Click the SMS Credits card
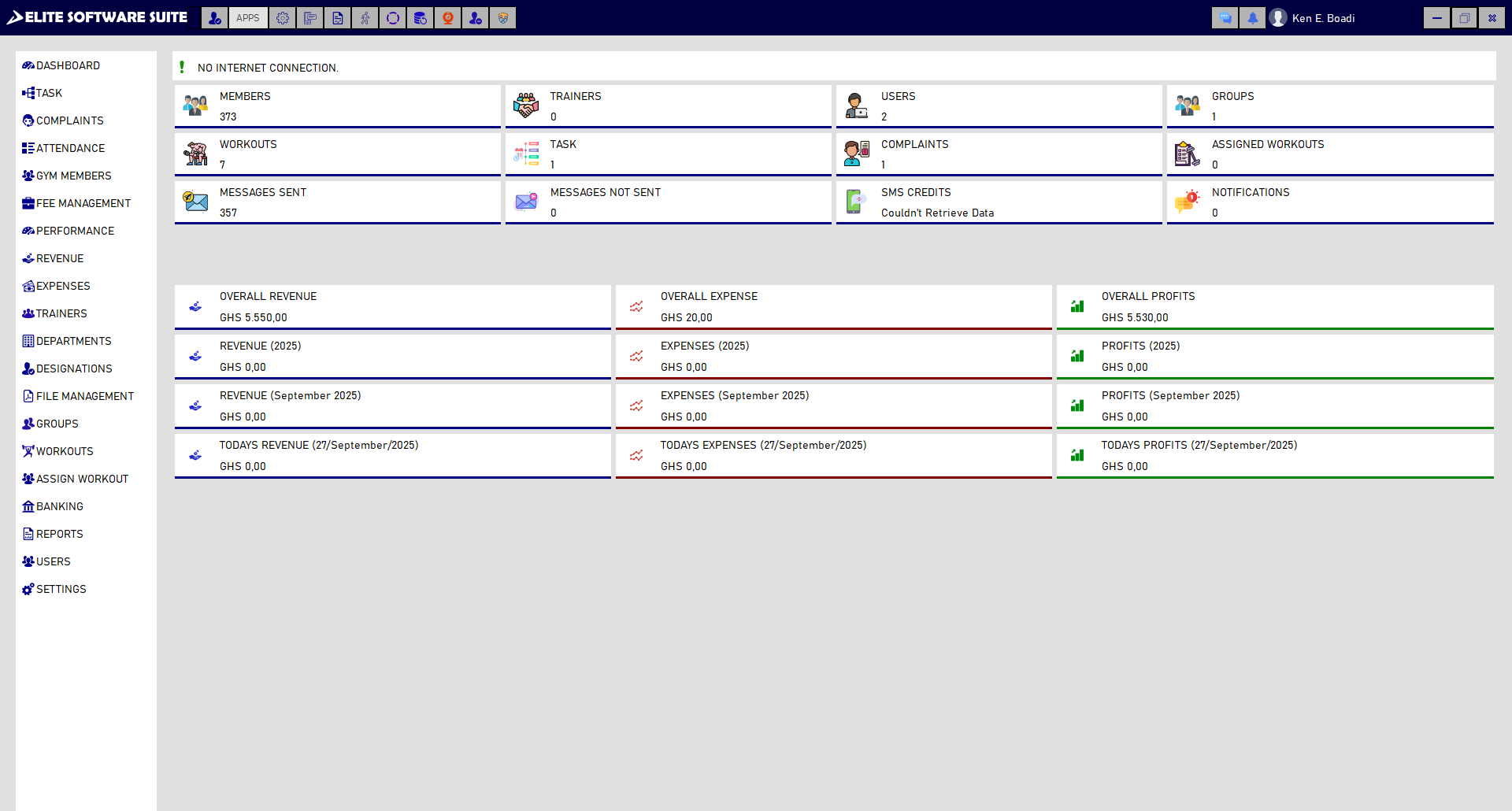Screen dimensions: 1512x811 coord(999,202)
